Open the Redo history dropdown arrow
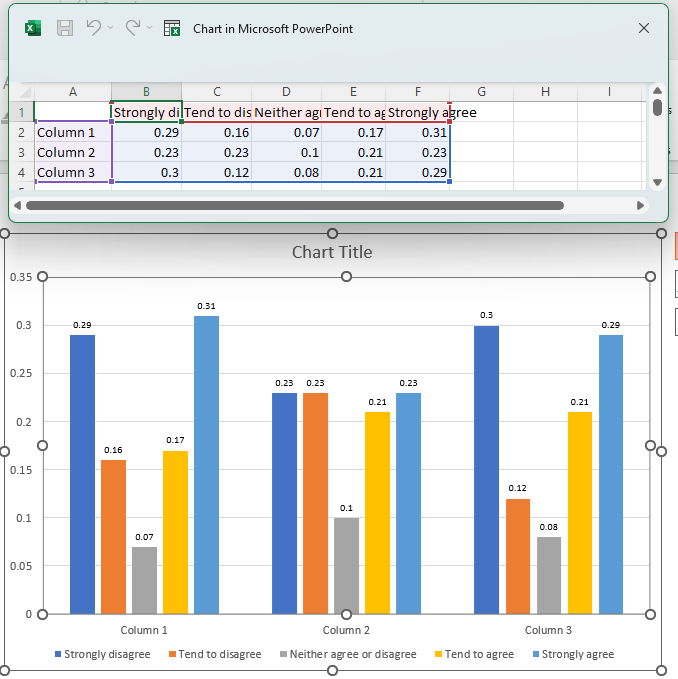678x679 pixels. pyautogui.click(x=149, y=29)
